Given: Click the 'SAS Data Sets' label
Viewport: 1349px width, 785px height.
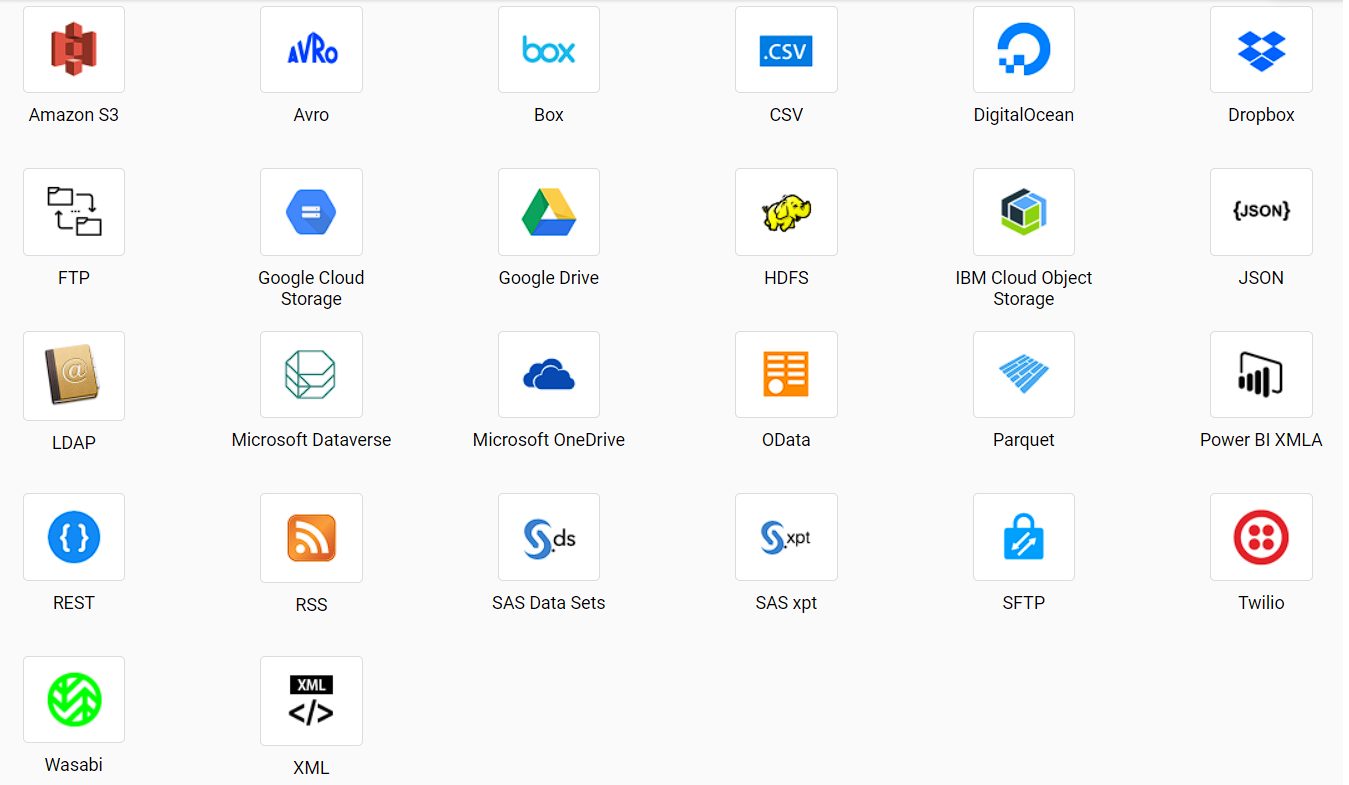Looking at the screenshot, I should coord(549,603).
